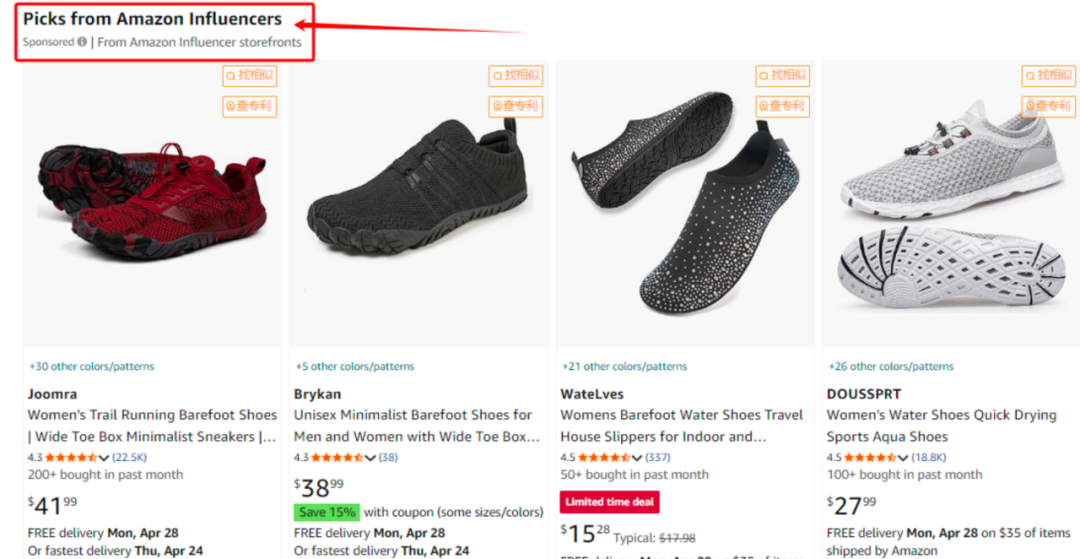Click 找相似 on the DOUSSPRT gray shoes

pos(1048,75)
